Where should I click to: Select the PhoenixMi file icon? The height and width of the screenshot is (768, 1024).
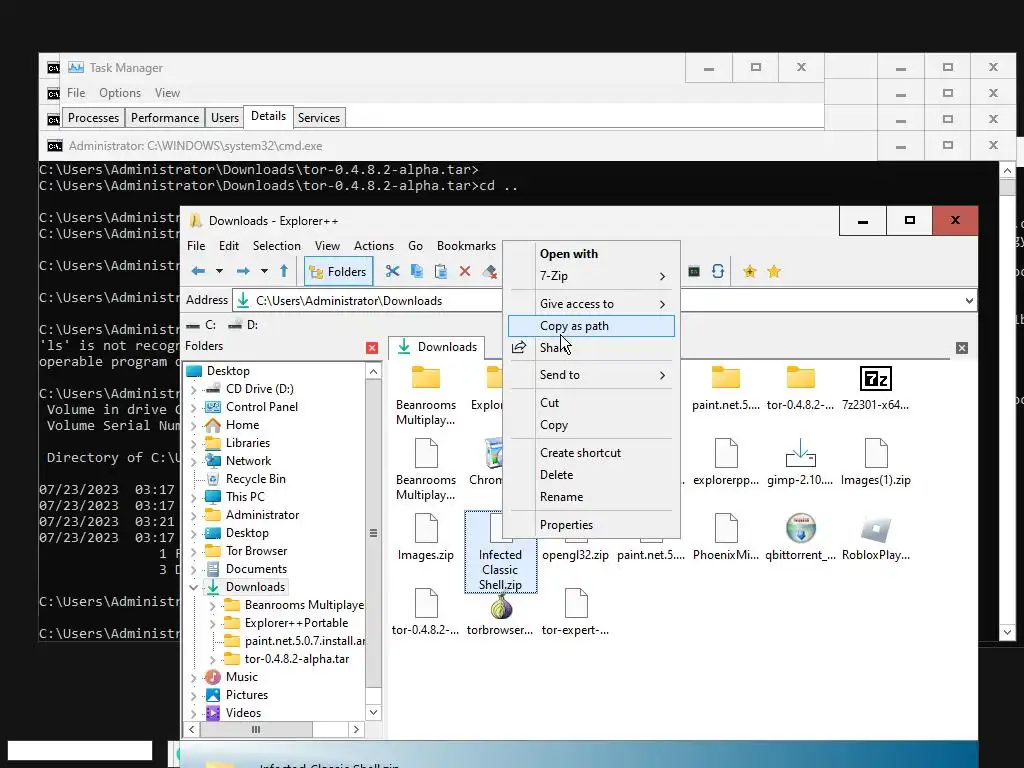click(x=726, y=538)
